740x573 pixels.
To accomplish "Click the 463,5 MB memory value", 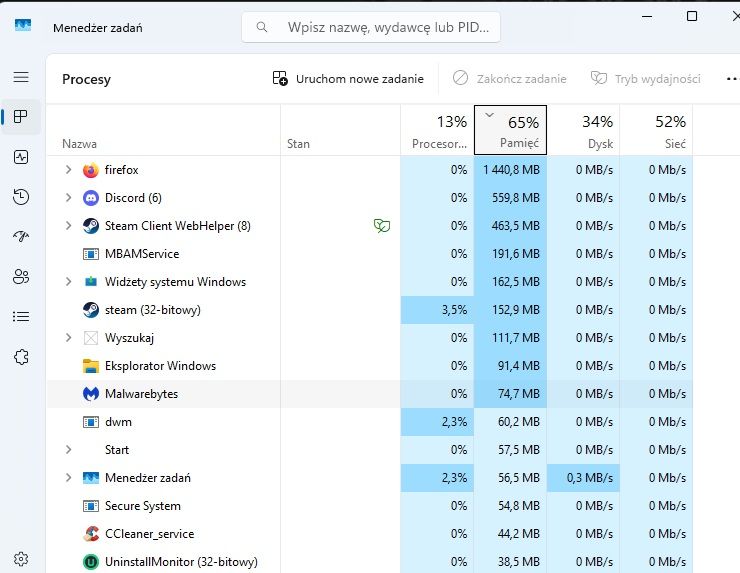I will [x=516, y=226].
